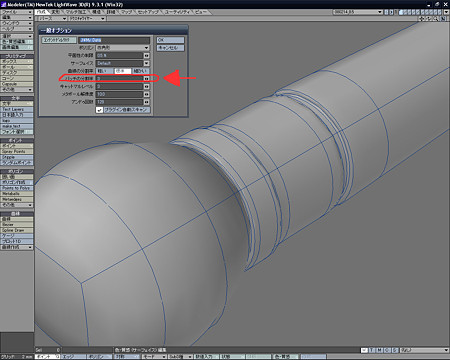Select the ボックス (Box) primitive tool
Screen dimensions: 450x360
click(17, 62)
